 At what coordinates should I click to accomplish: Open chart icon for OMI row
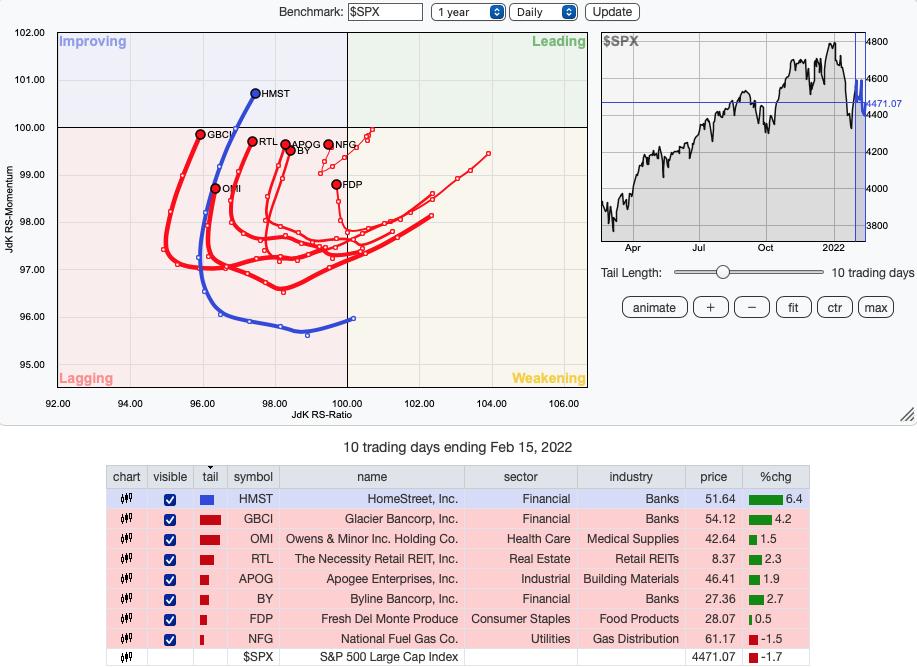click(x=126, y=538)
